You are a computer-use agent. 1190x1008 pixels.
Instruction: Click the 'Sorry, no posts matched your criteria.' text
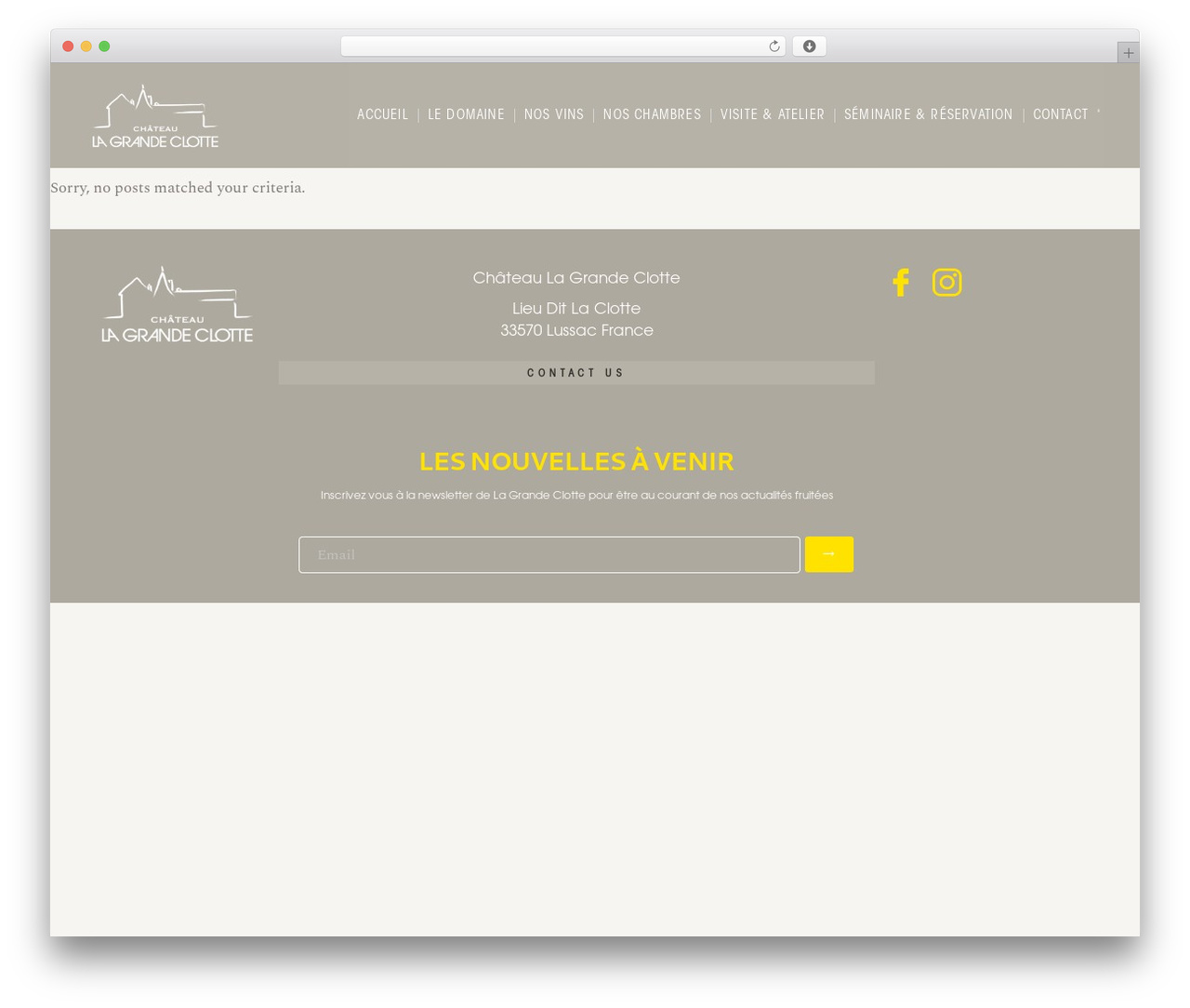pos(178,188)
